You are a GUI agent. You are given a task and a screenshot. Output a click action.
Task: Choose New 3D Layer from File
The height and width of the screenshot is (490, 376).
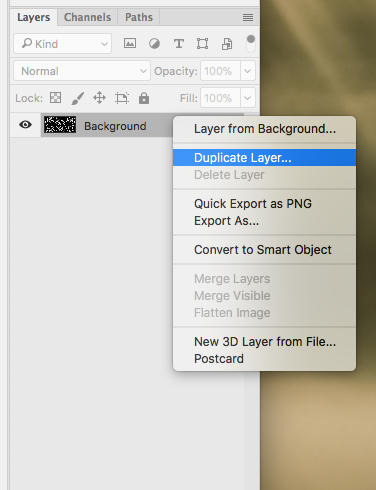pos(265,342)
